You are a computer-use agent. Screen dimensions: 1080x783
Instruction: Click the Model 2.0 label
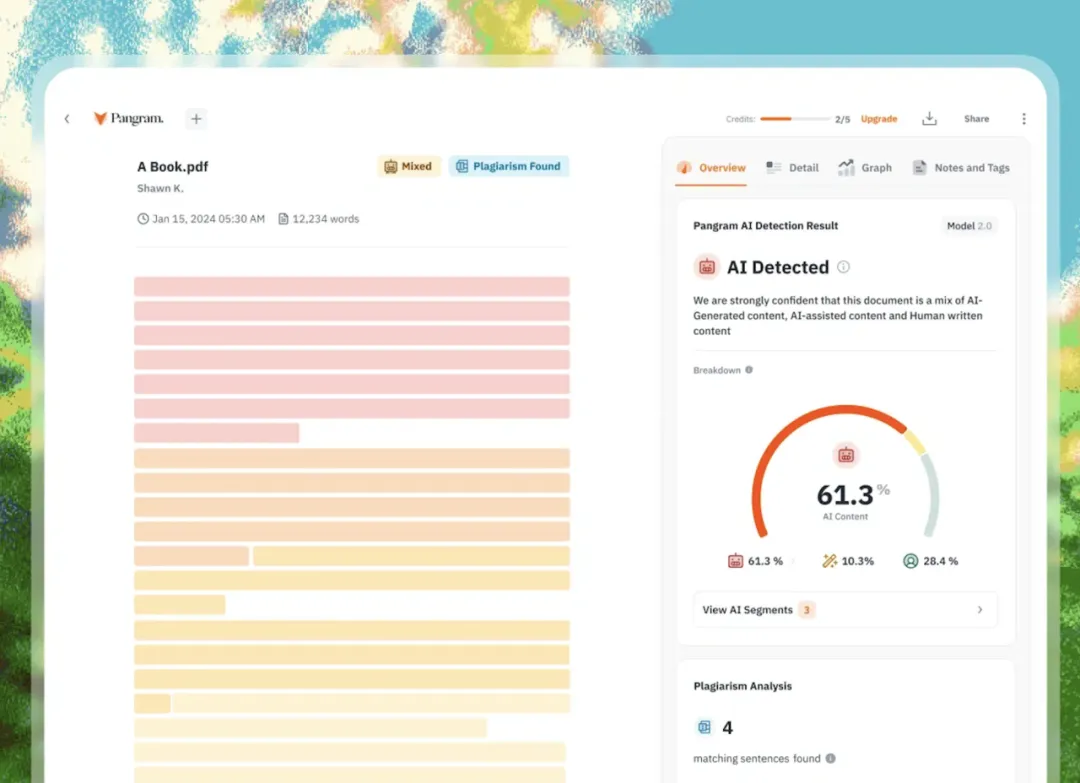pyautogui.click(x=969, y=226)
